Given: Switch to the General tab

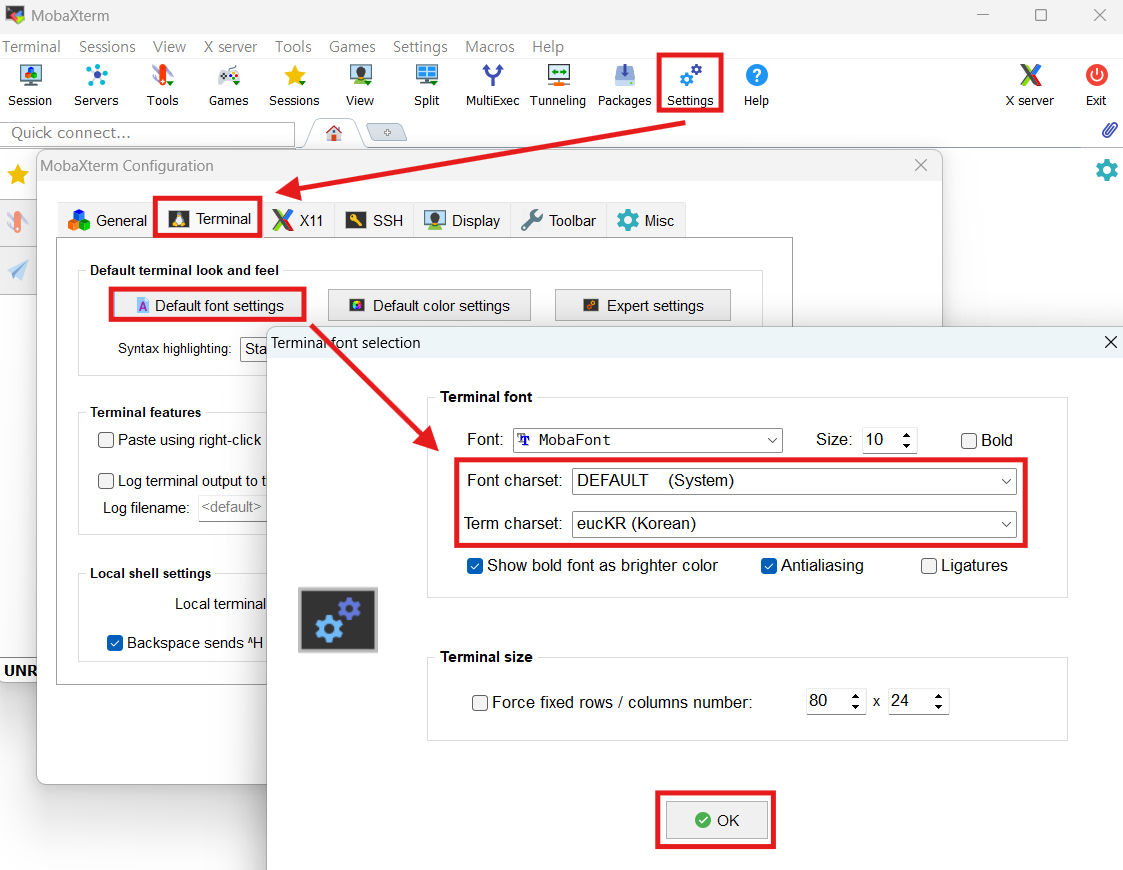Looking at the screenshot, I should click(x=107, y=221).
